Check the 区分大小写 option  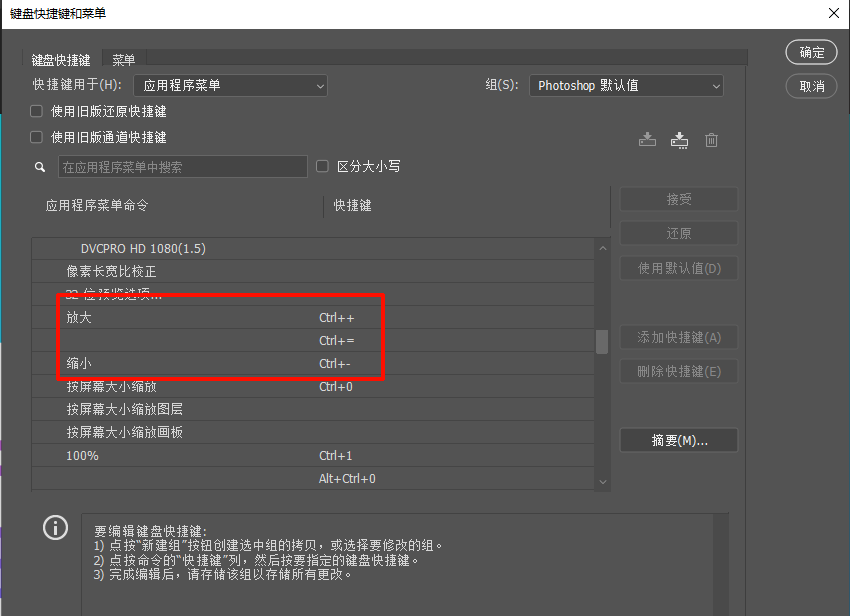pyautogui.click(x=322, y=166)
